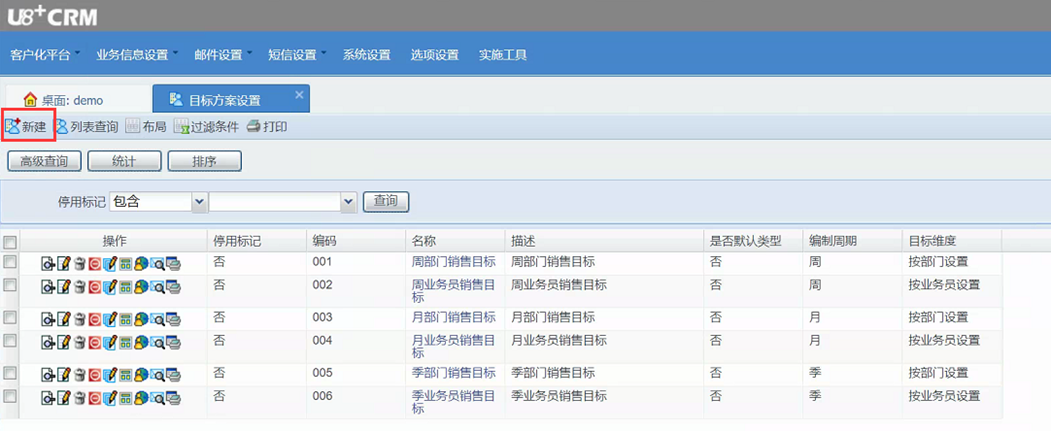The width and height of the screenshot is (1051, 431).
Task: Click blue note edit icon in row 003
Action: [x=110, y=318]
